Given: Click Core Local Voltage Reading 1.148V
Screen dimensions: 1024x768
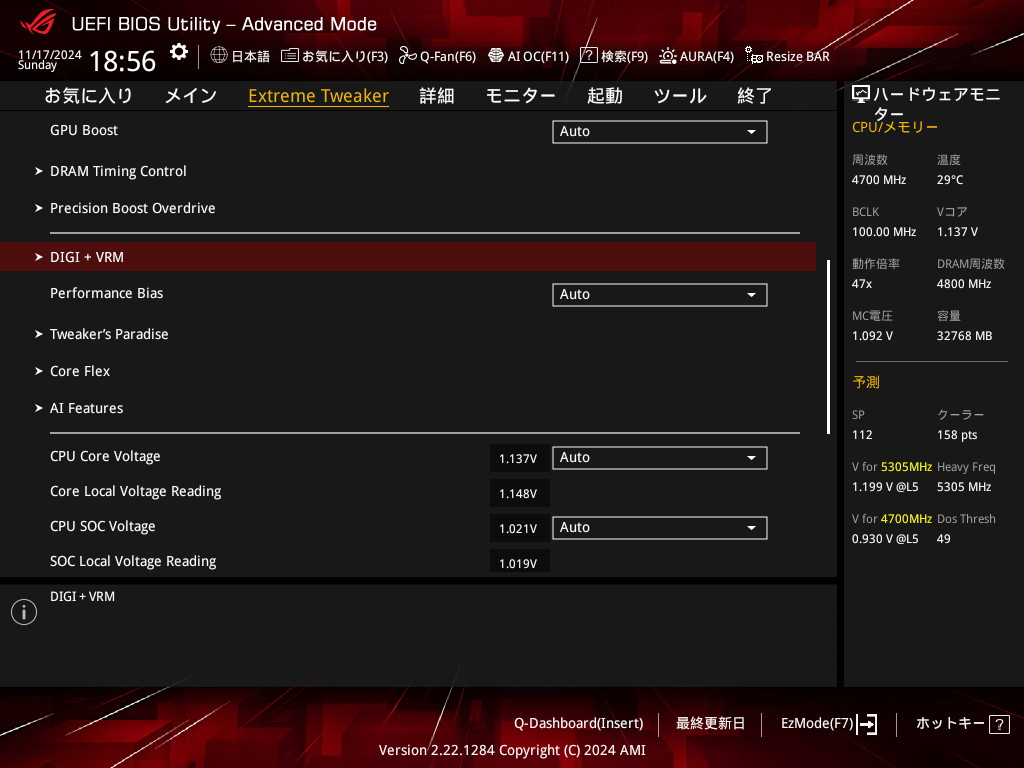Looking at the screenshot, I should point(518,494).
